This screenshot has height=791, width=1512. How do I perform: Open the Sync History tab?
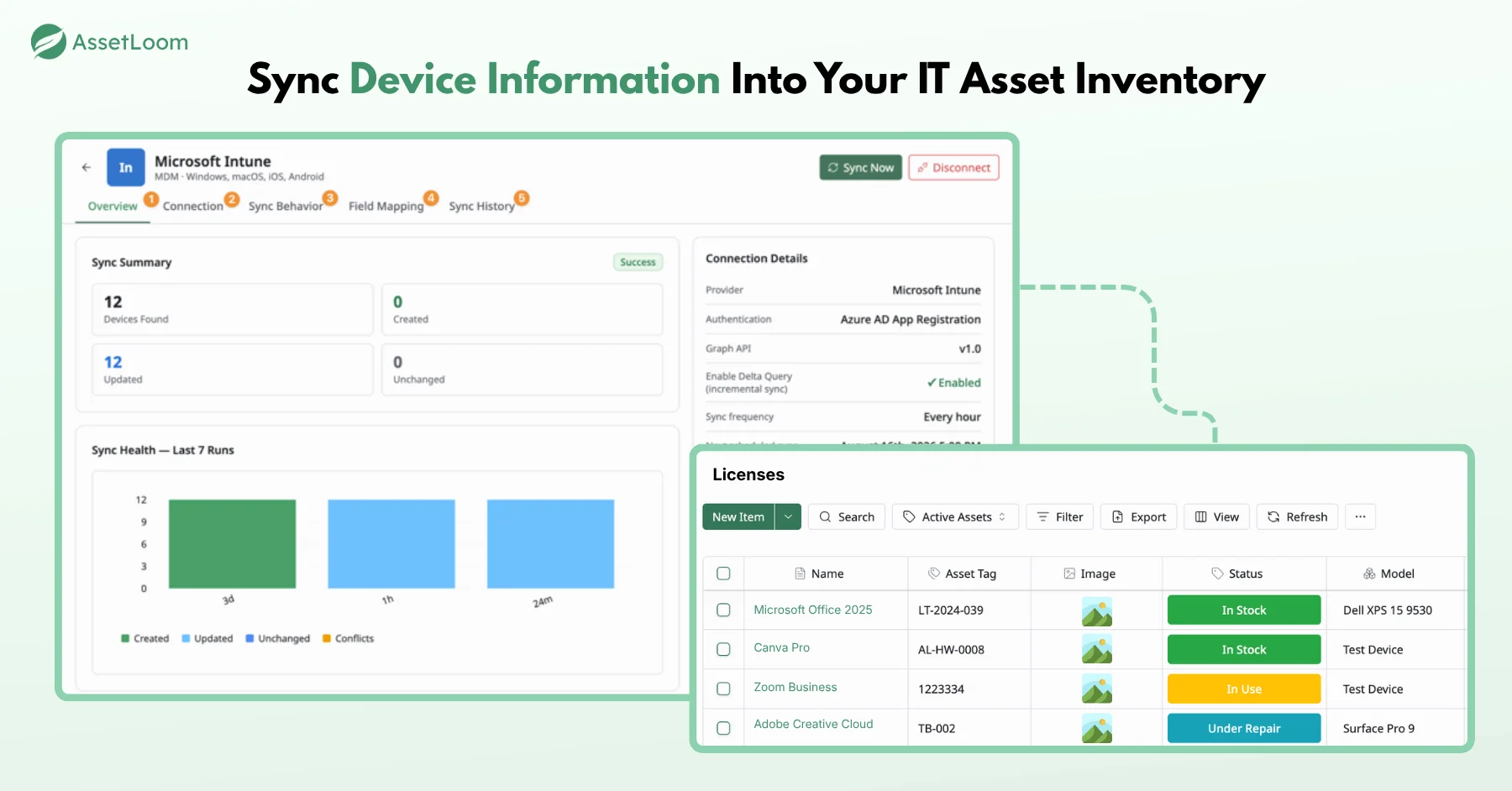(x=481, y=206)
